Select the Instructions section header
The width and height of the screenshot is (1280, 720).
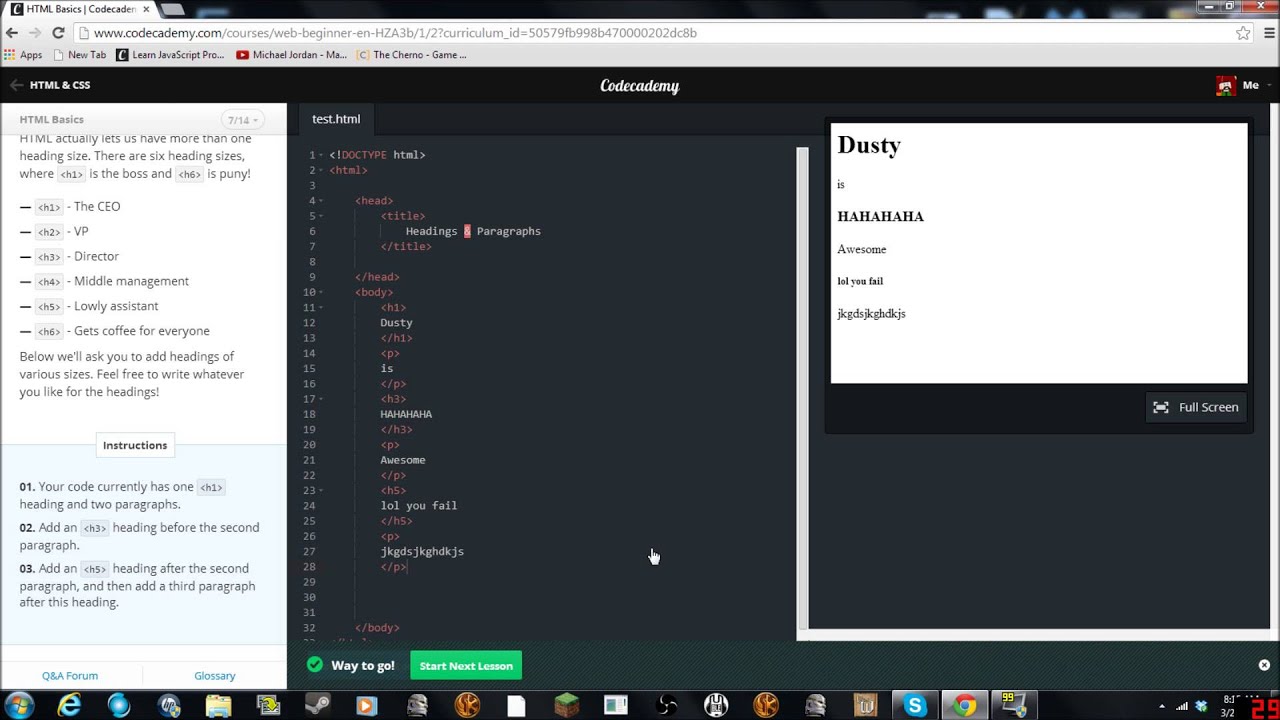click(135, 445)
